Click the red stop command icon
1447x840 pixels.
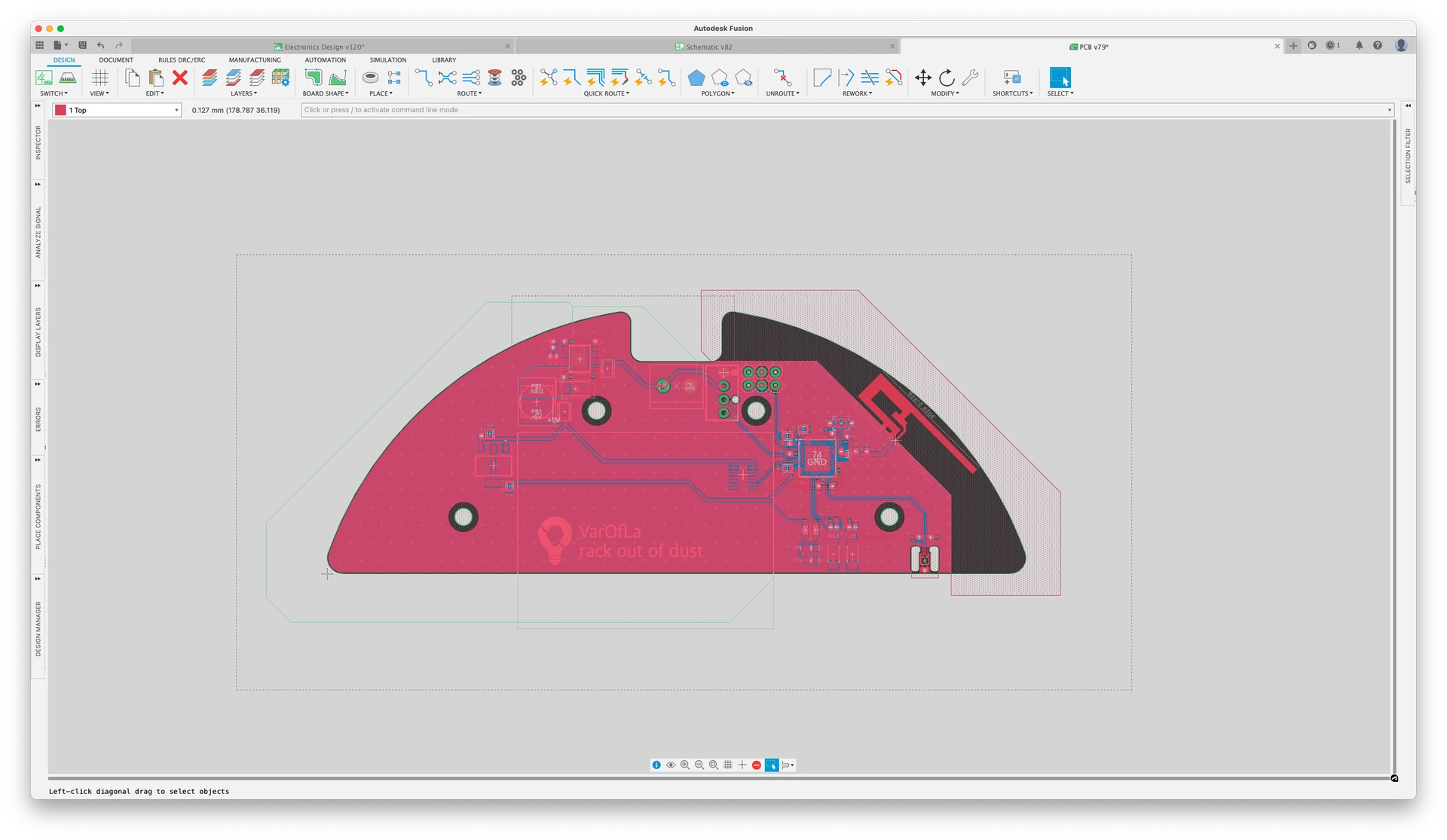[x=757, y=765]
